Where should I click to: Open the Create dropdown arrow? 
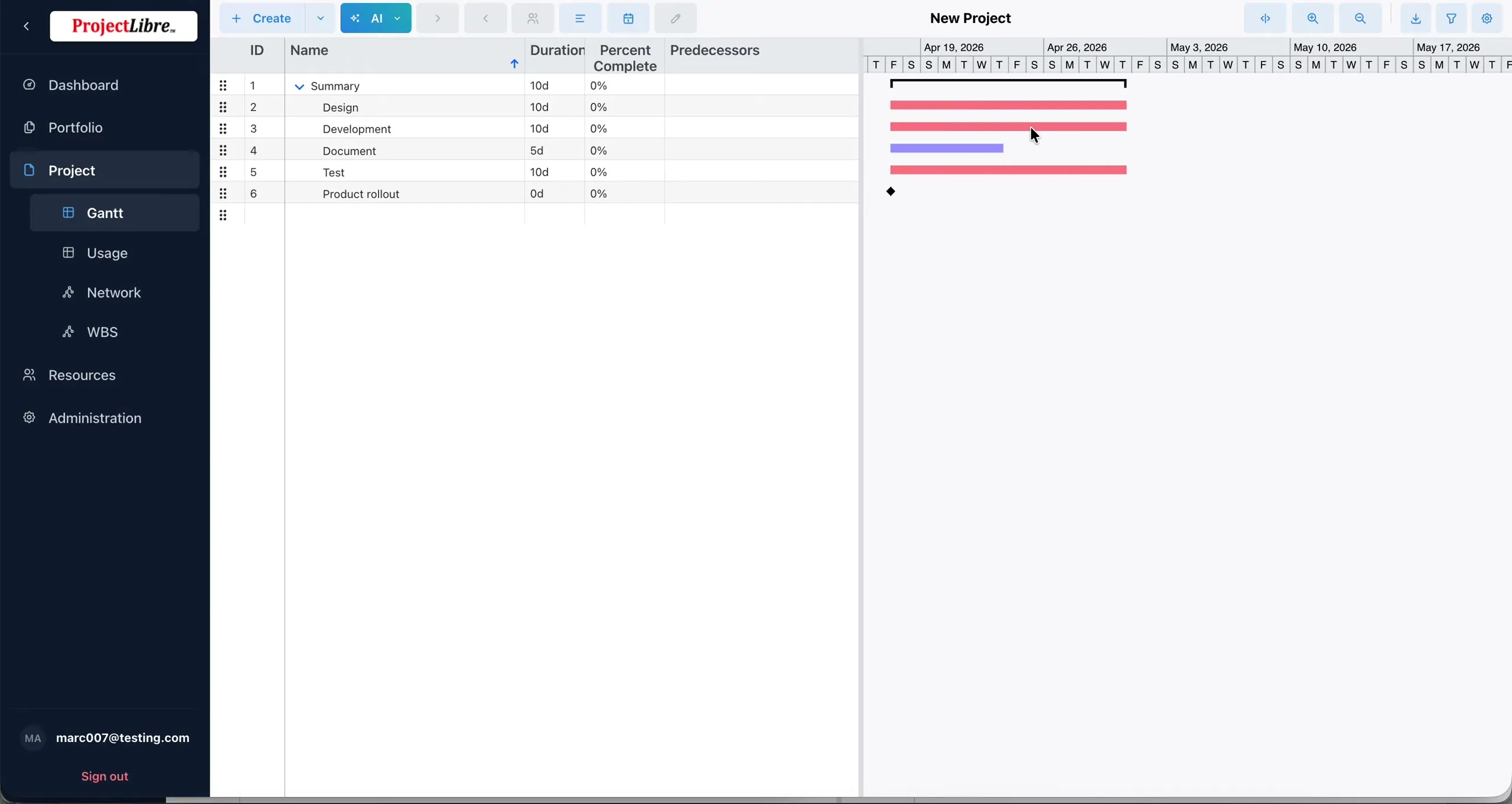[x=320, y=18]
